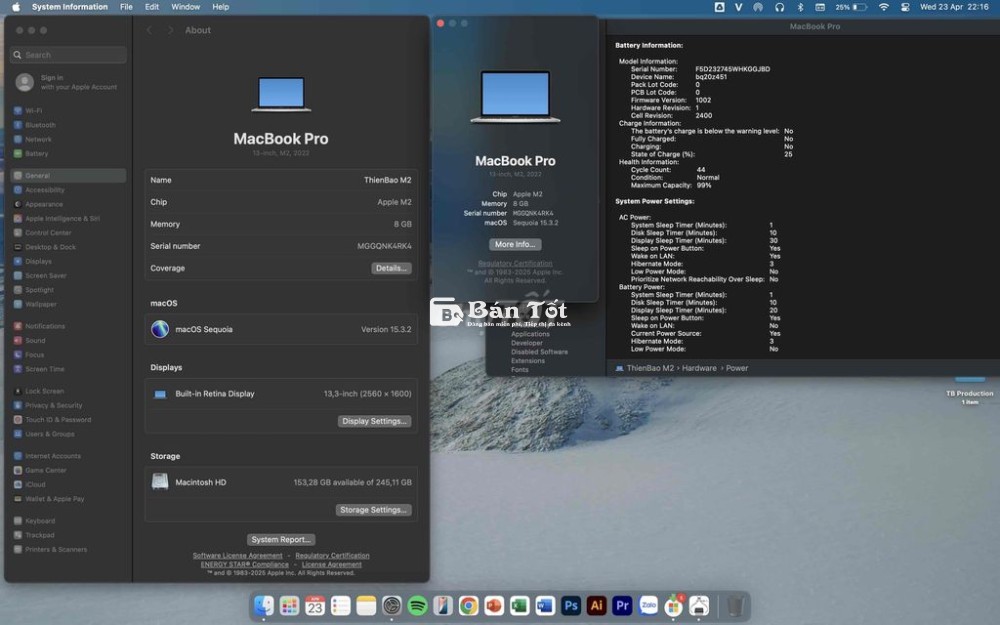Open Finder from the Dock
Screen dimensions: 1000x625
(263, 605)
